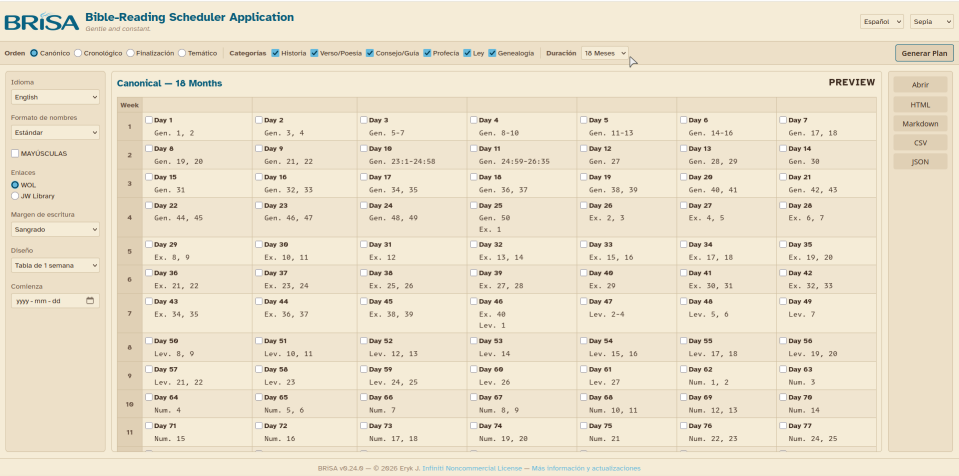Export the plan as Markdown
Screen dimensions: 959x476
920,124
